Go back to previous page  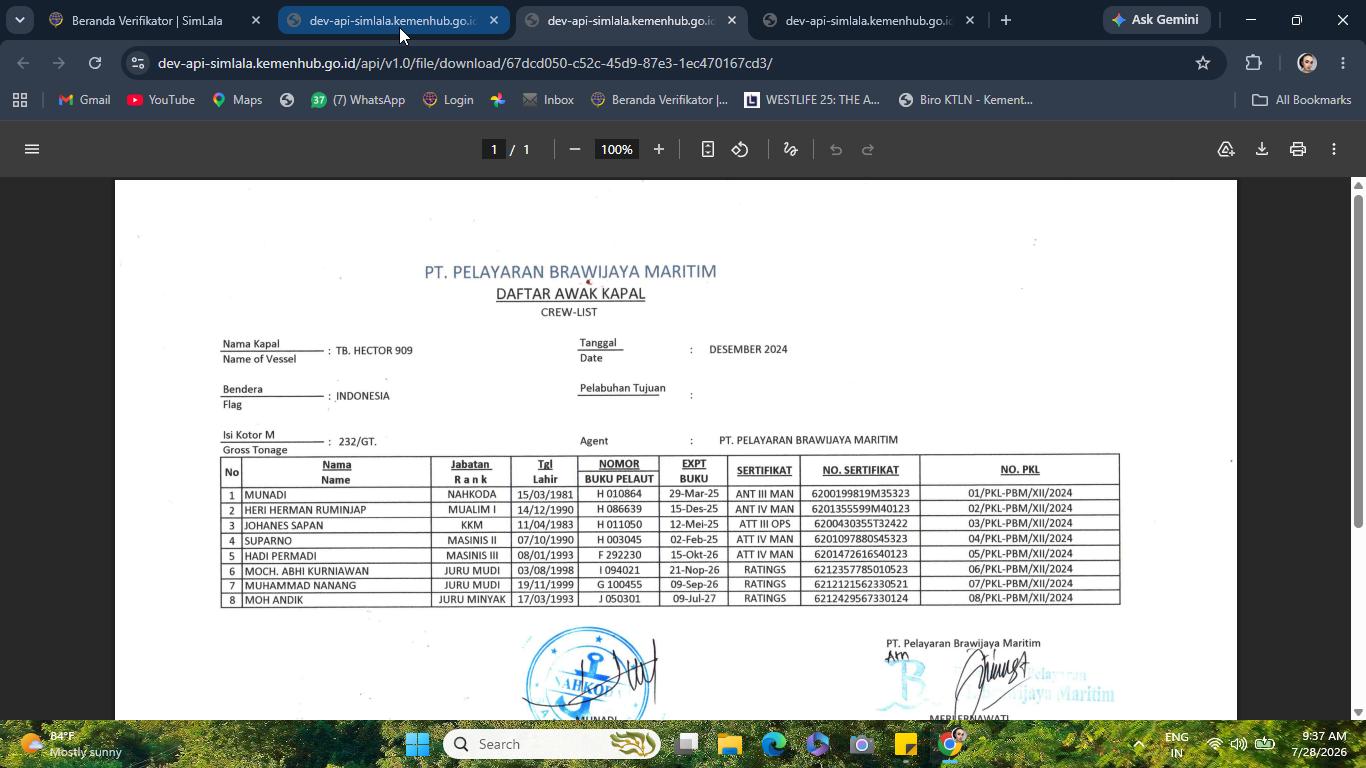tap(24, 63)
